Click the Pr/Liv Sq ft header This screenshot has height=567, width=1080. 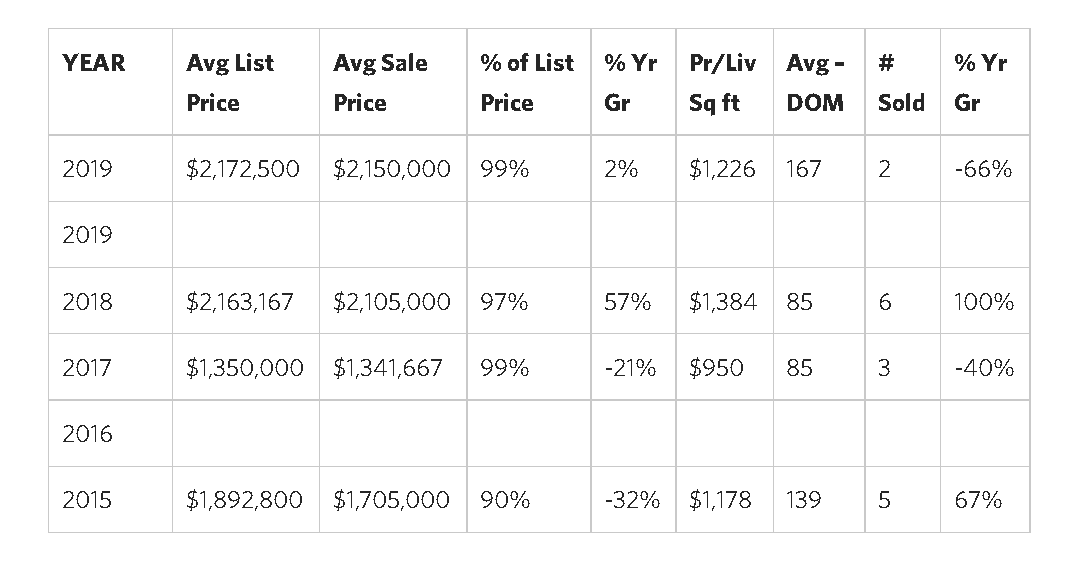[x=722, y=82]
